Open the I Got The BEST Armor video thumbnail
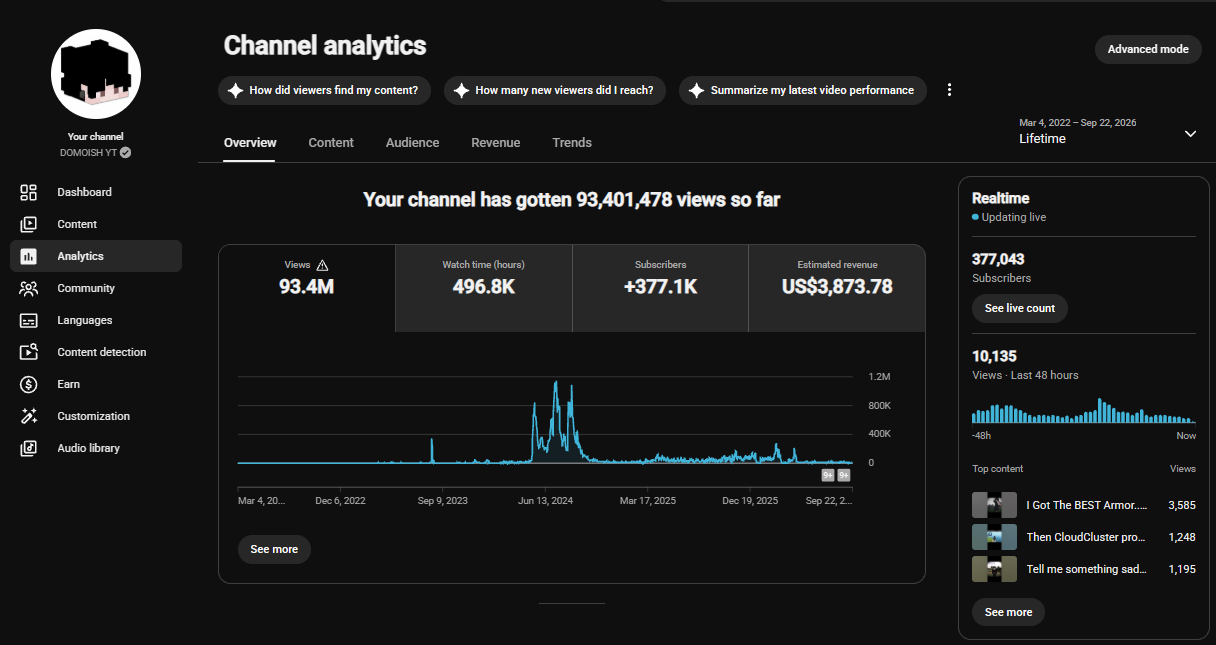Screen dimensions: 1216x645 [994, 505]
